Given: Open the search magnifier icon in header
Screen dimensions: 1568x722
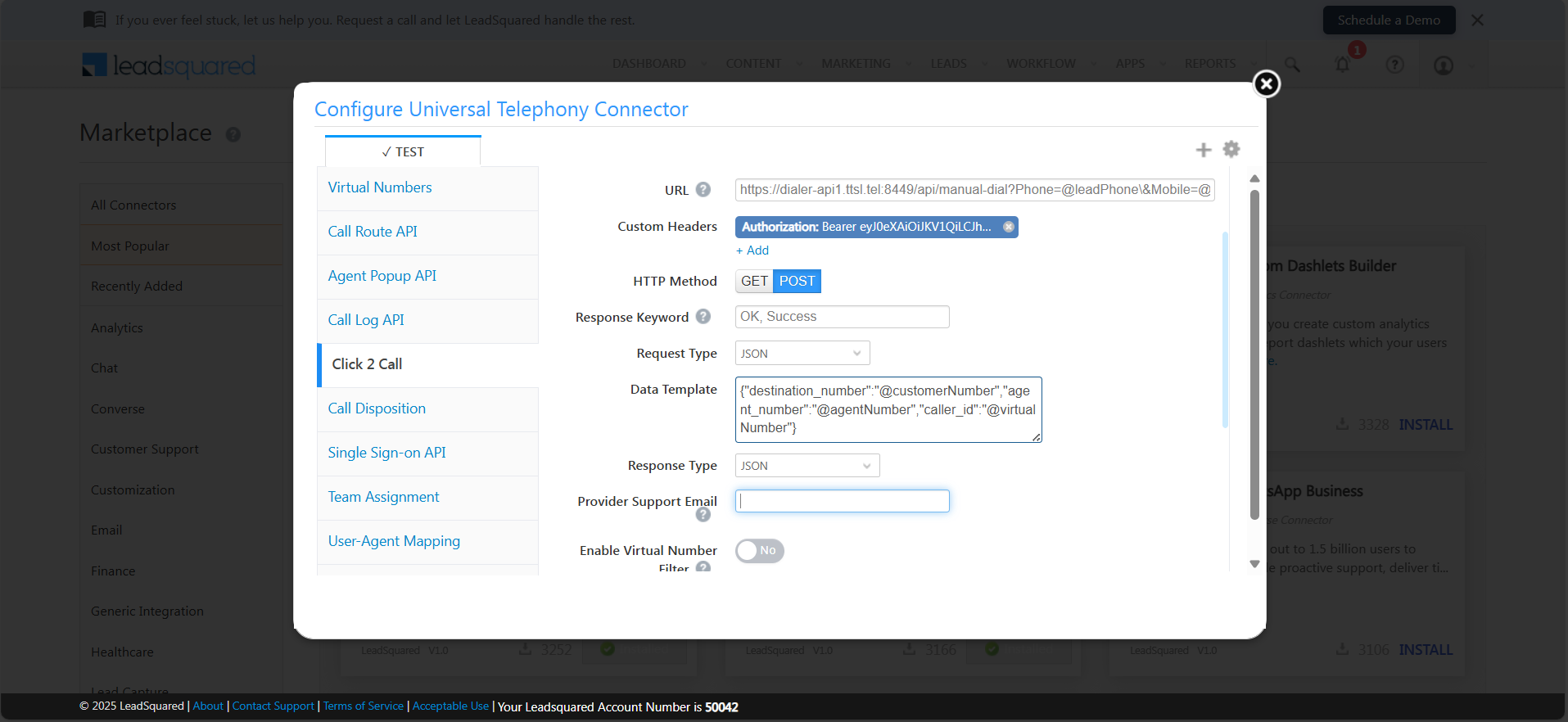Looking at the screenshot, I should [x=1292, y=64].
